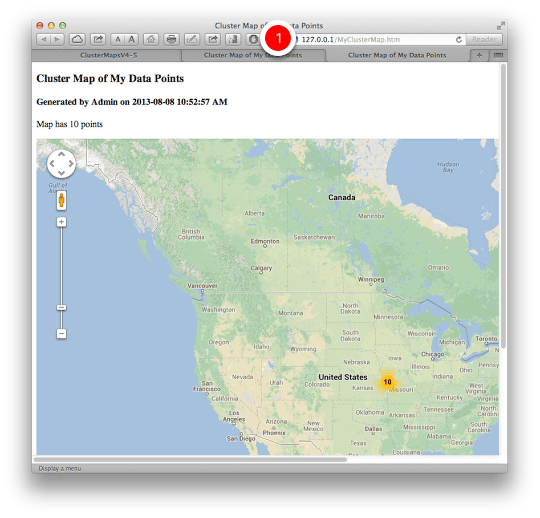Image resolution: width=540 pixels, height=518 pixels.
Task: Print the page using printer icon
Action: click(x=171, y=40)
